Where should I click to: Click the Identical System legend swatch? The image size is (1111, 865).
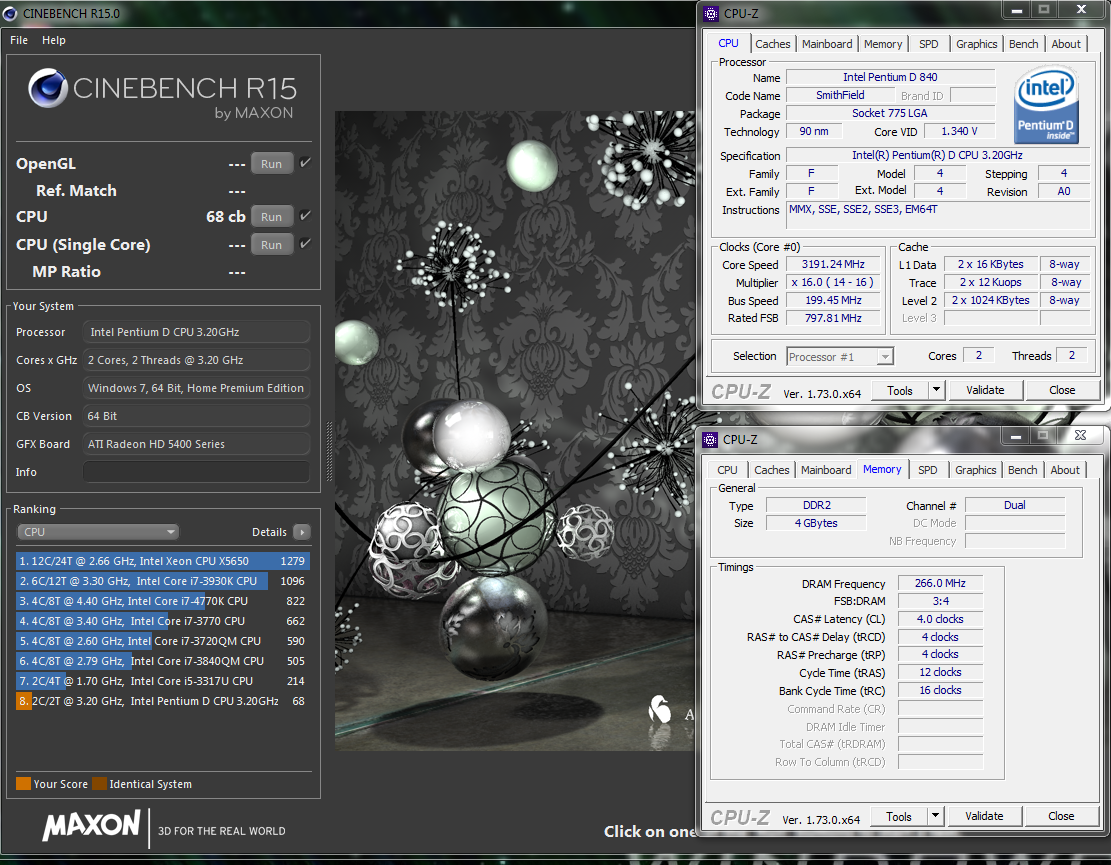click(99, 784)
